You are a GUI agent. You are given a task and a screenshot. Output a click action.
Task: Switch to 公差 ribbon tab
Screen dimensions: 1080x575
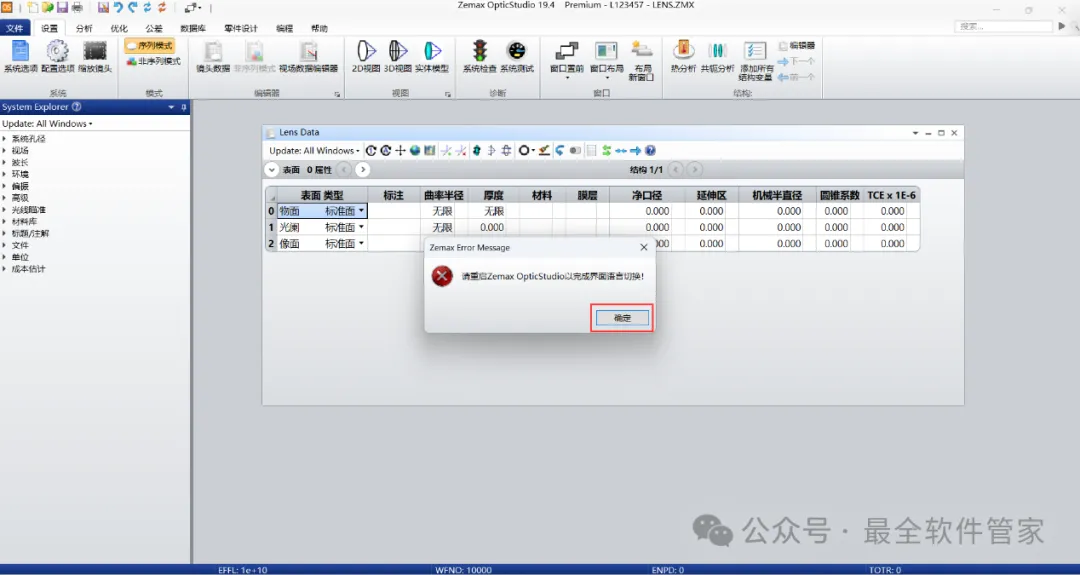point(154,28)
